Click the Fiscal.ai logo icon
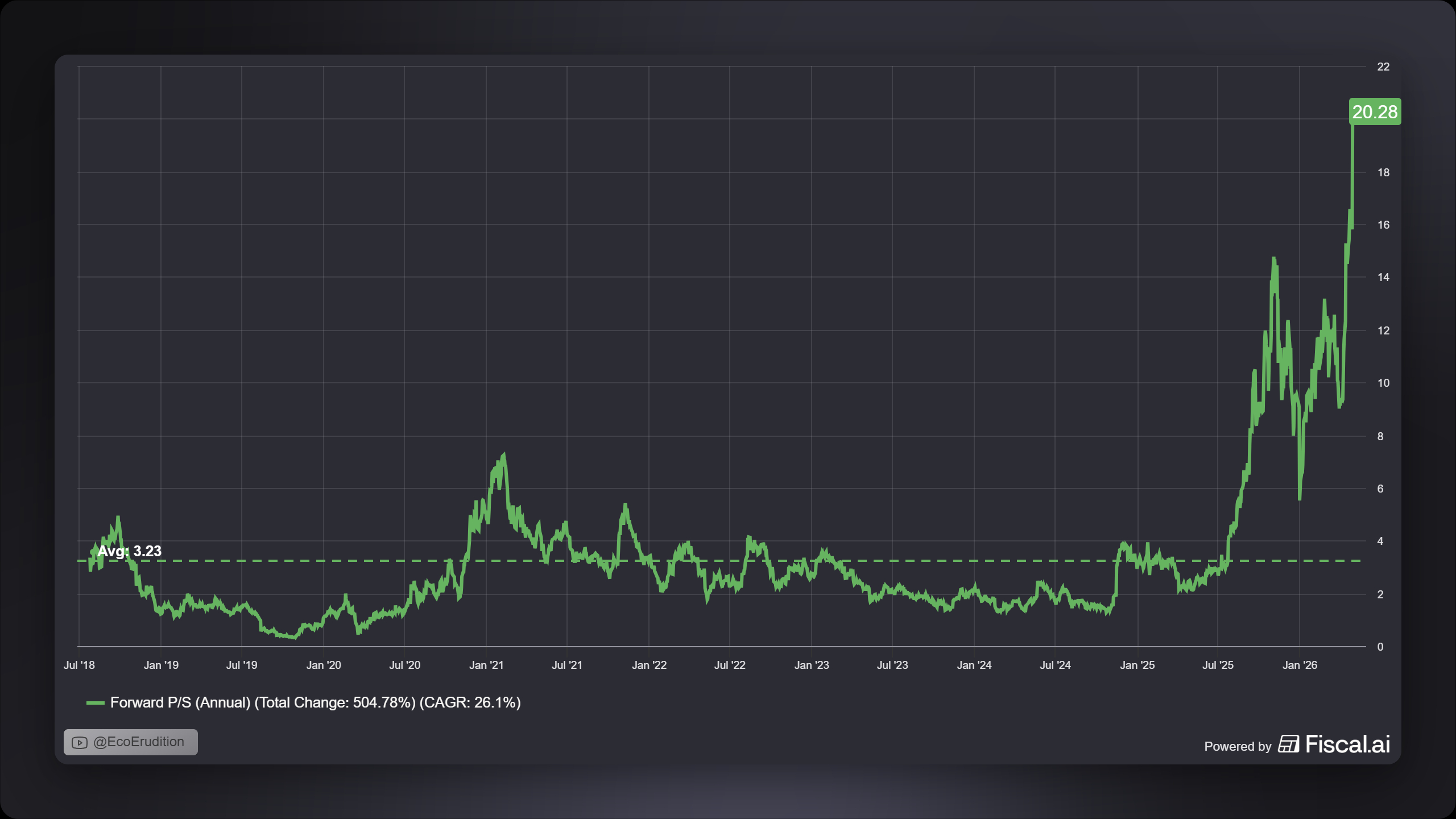Screen dimensions: 1456x819 [1288, 744]
